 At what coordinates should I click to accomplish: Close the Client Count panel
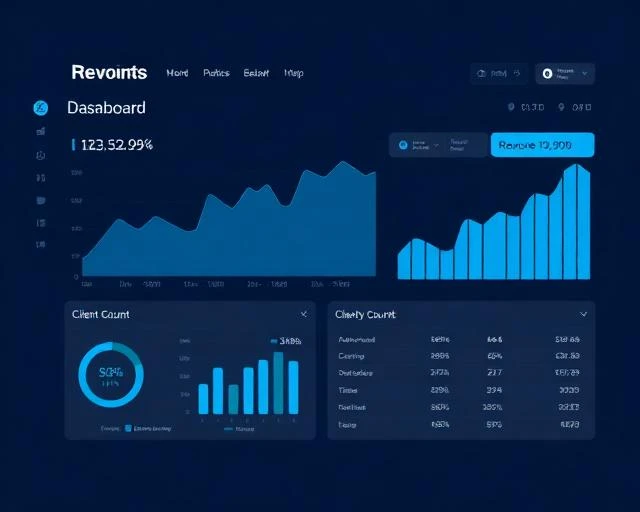tap(304, 314)
